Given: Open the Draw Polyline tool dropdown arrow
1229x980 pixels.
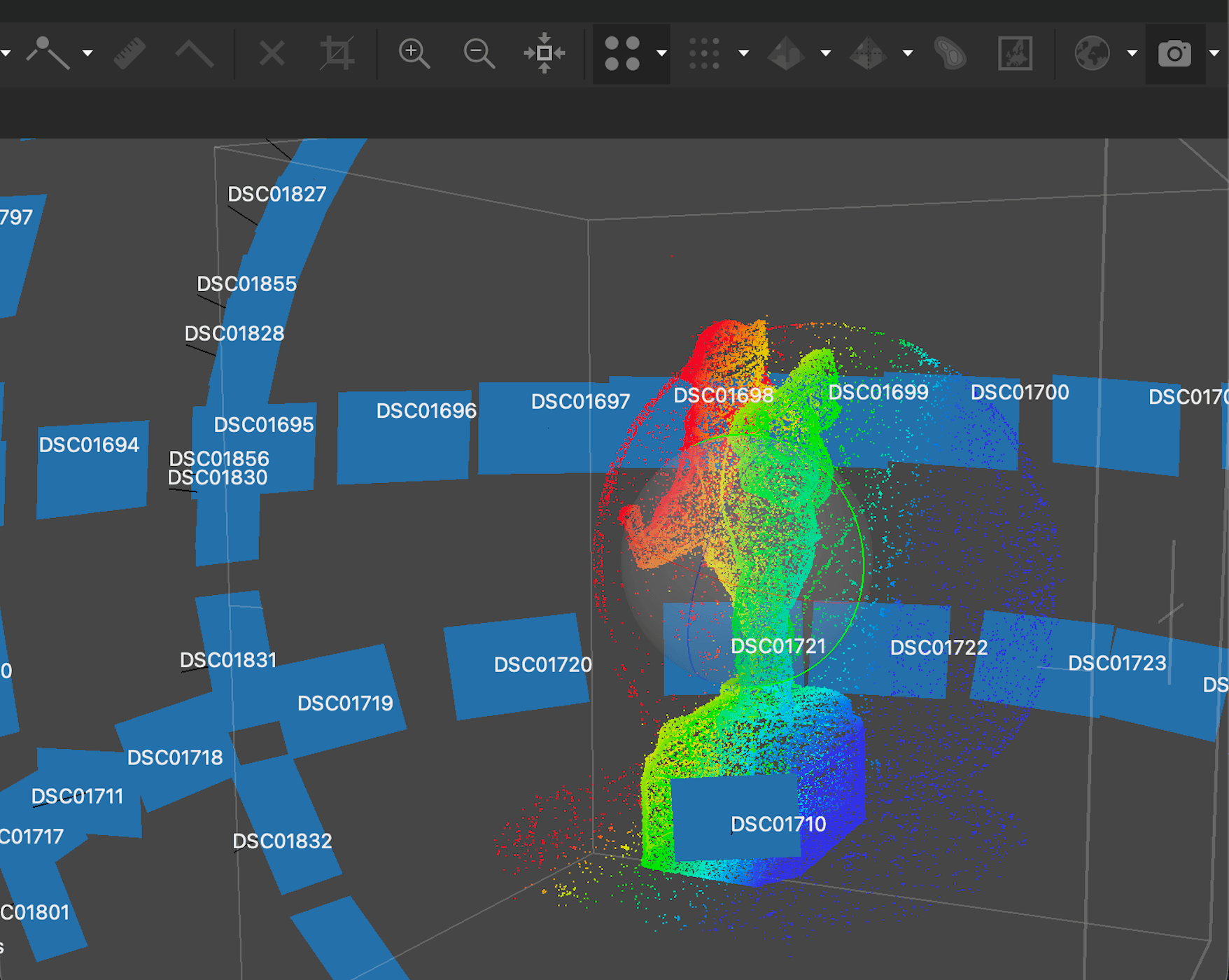Looking at the screenshot, I should pyautogui.click(x=87, y=53).
